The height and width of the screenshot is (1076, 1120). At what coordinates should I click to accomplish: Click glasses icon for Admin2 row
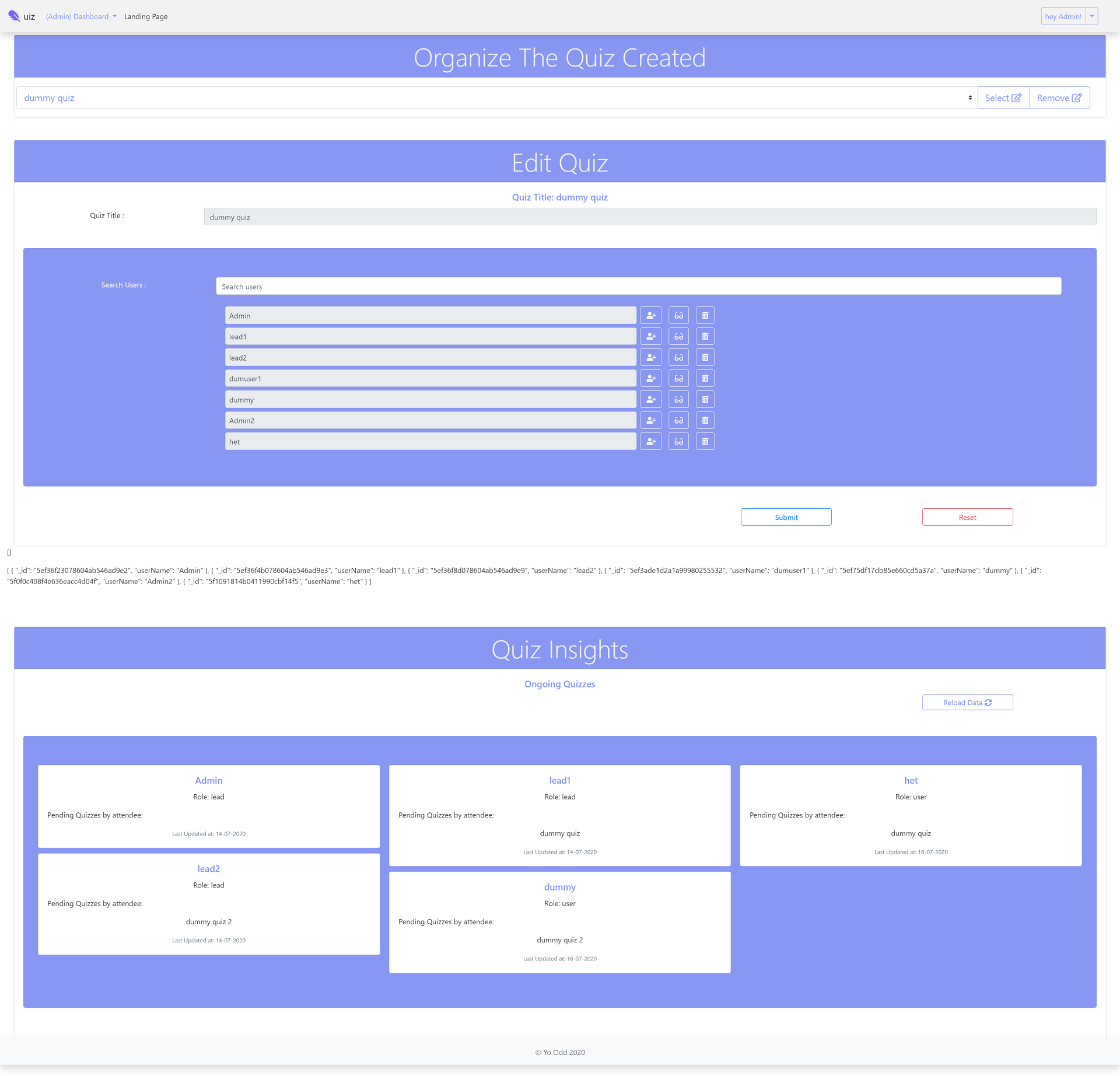(678, 421)
